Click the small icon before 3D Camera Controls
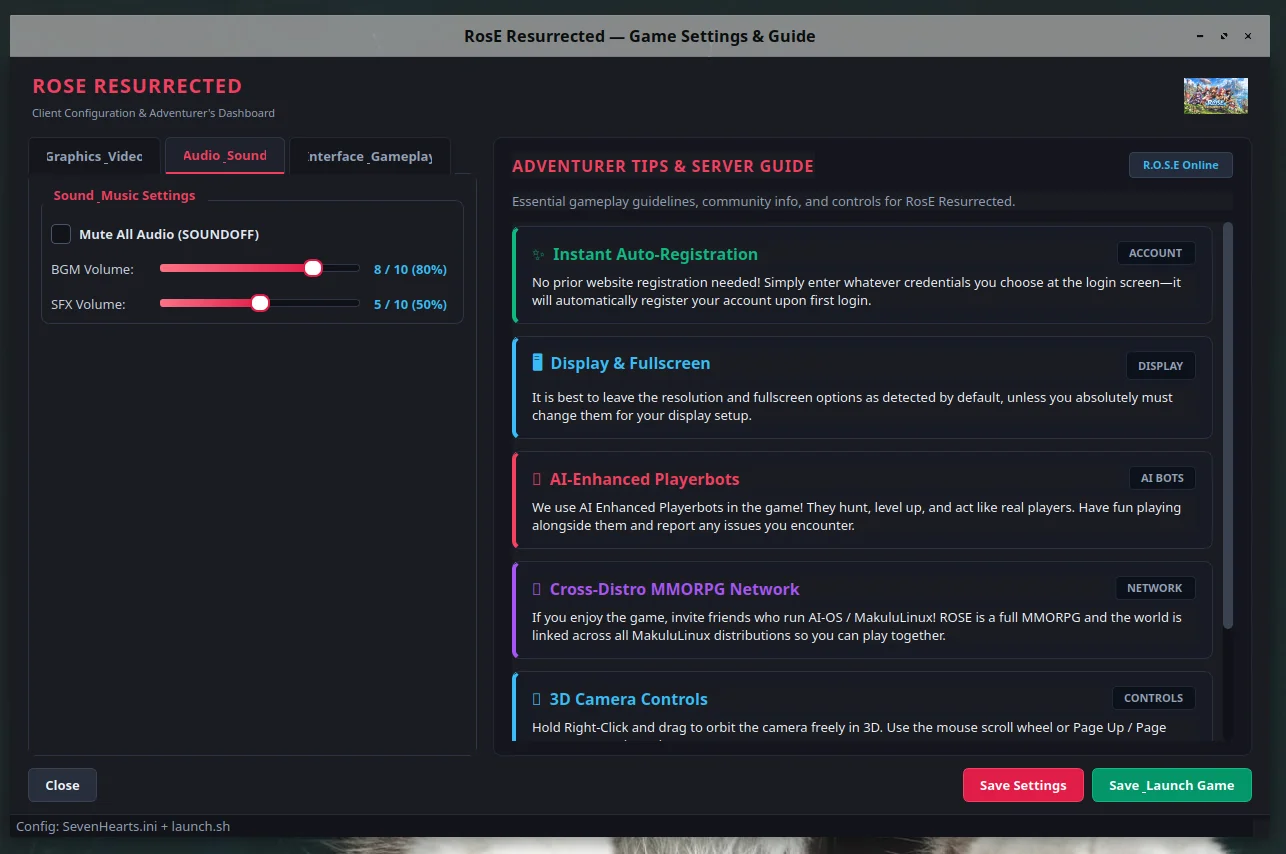 (x=537, y=700)
